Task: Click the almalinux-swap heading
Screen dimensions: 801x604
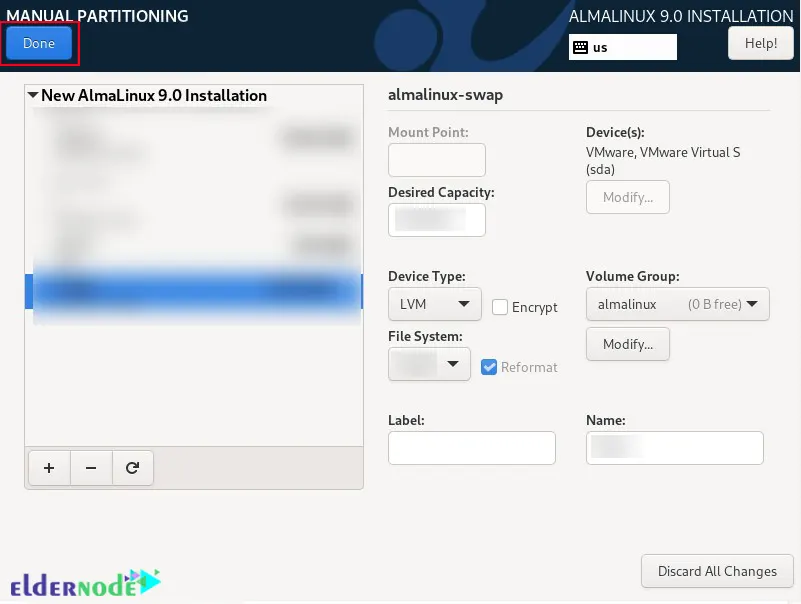Action: tap(445, 95)
